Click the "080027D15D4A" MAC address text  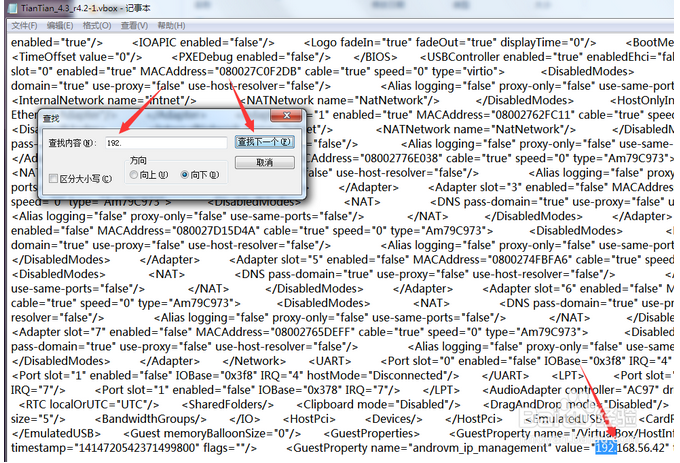[x=214, y=231]
